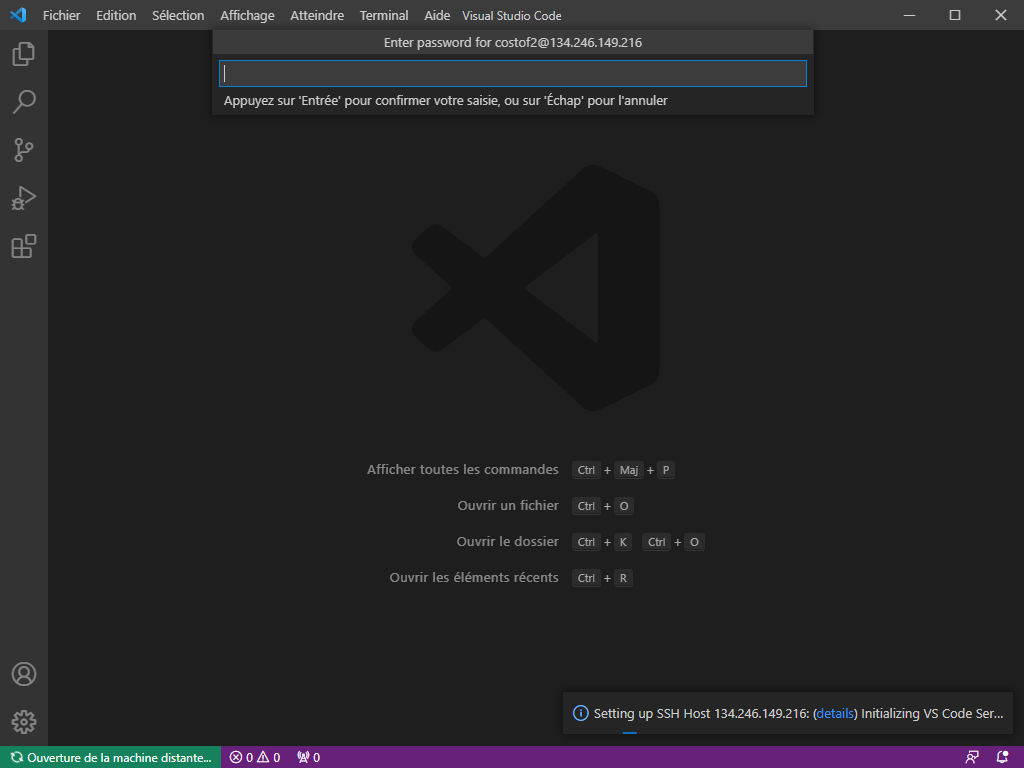The image size is (1024, 768).
Task: Click the details link in SSH notification
Action: 835,714
